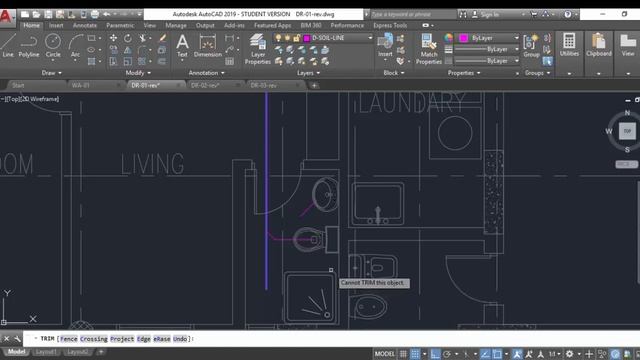640x360 pixels.
Task: Click magenta layer color swatch
Action: 307,38
